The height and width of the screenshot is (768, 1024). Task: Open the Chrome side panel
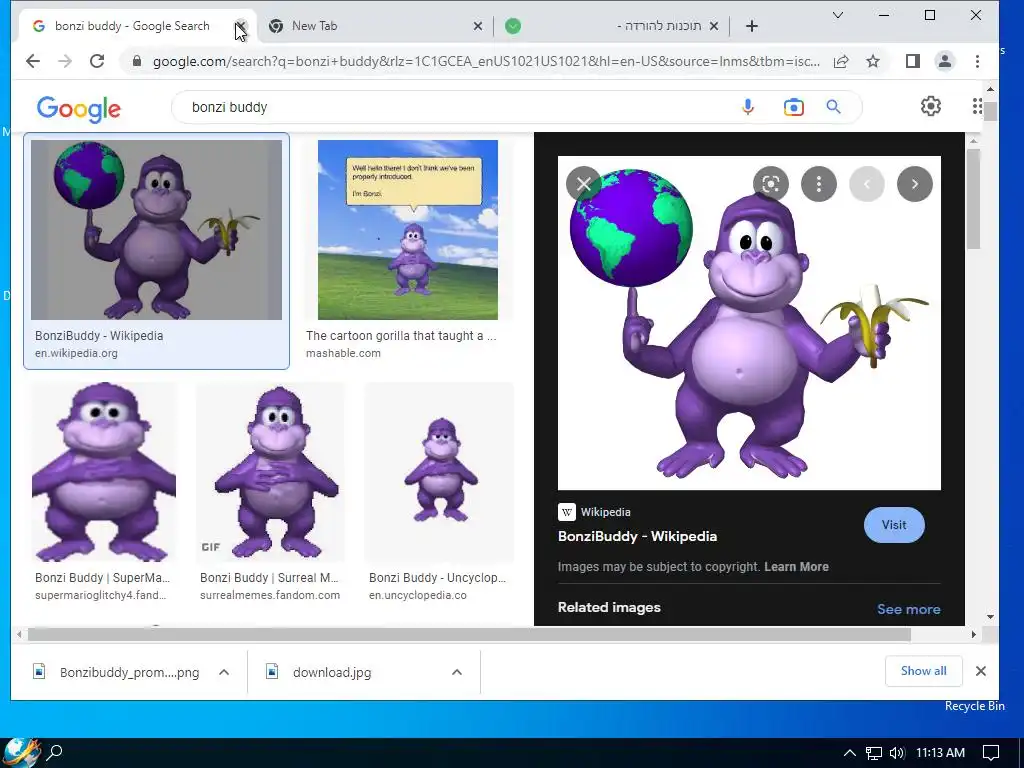coord(912,61)
